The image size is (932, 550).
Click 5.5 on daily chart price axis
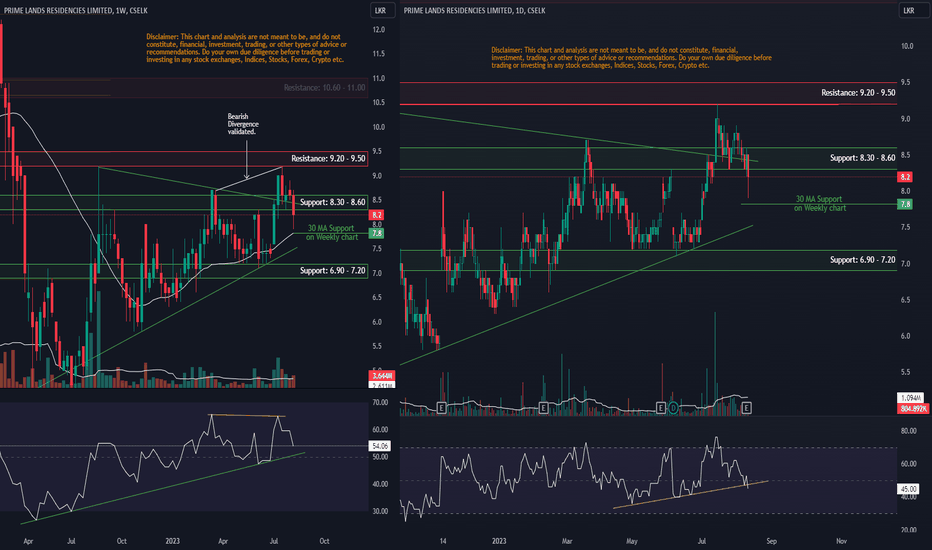(905, 372)
